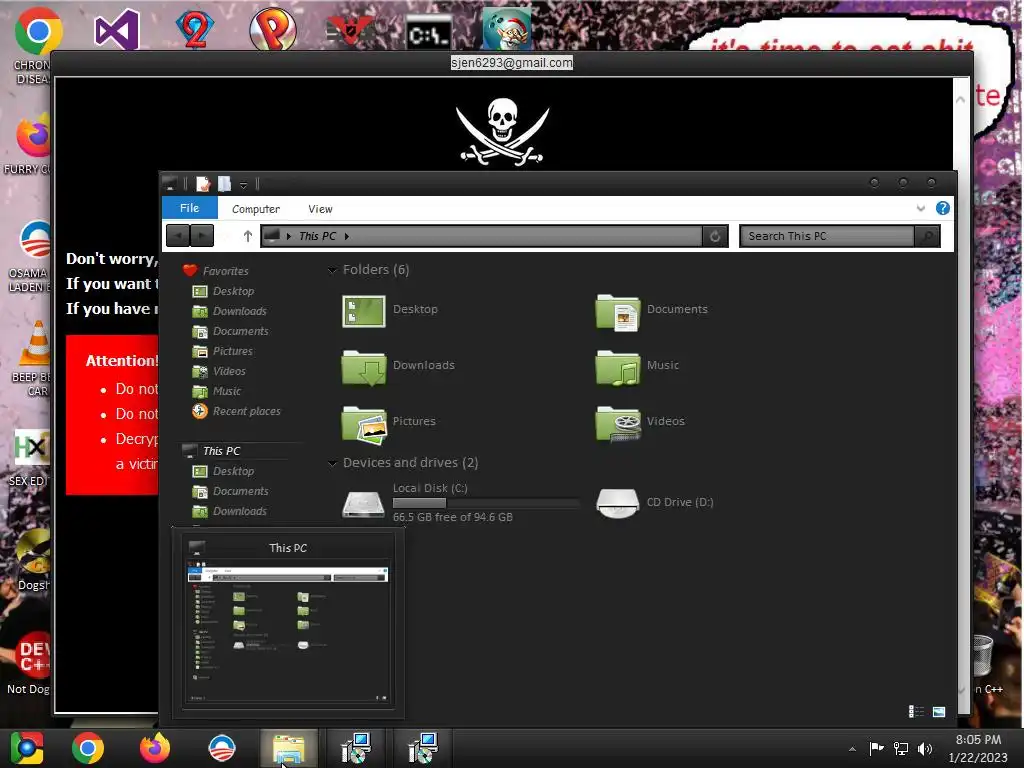
Task: Open the File menu tab
Action: (189, 208)
